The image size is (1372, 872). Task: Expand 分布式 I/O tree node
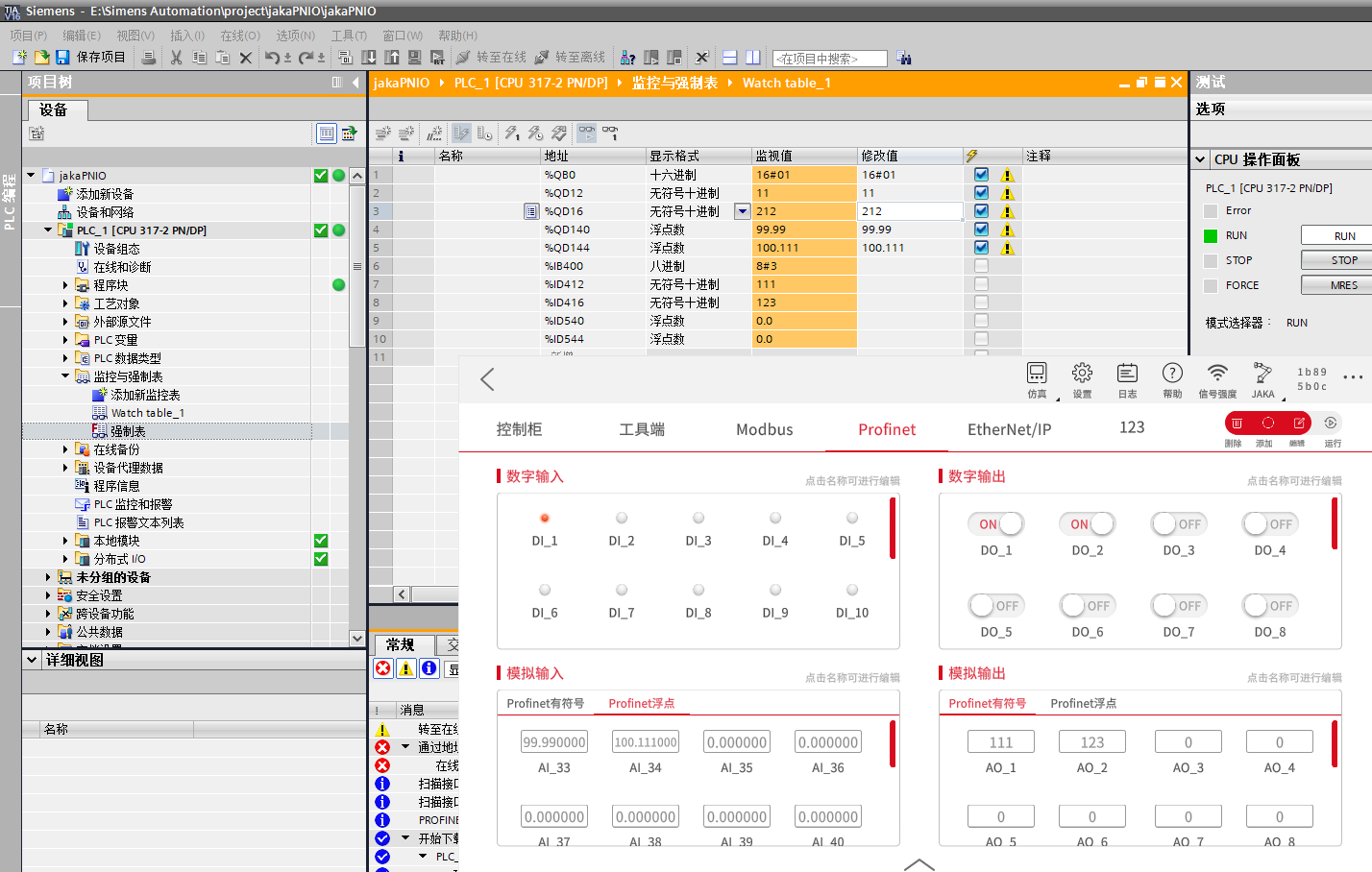pos(65,559)
